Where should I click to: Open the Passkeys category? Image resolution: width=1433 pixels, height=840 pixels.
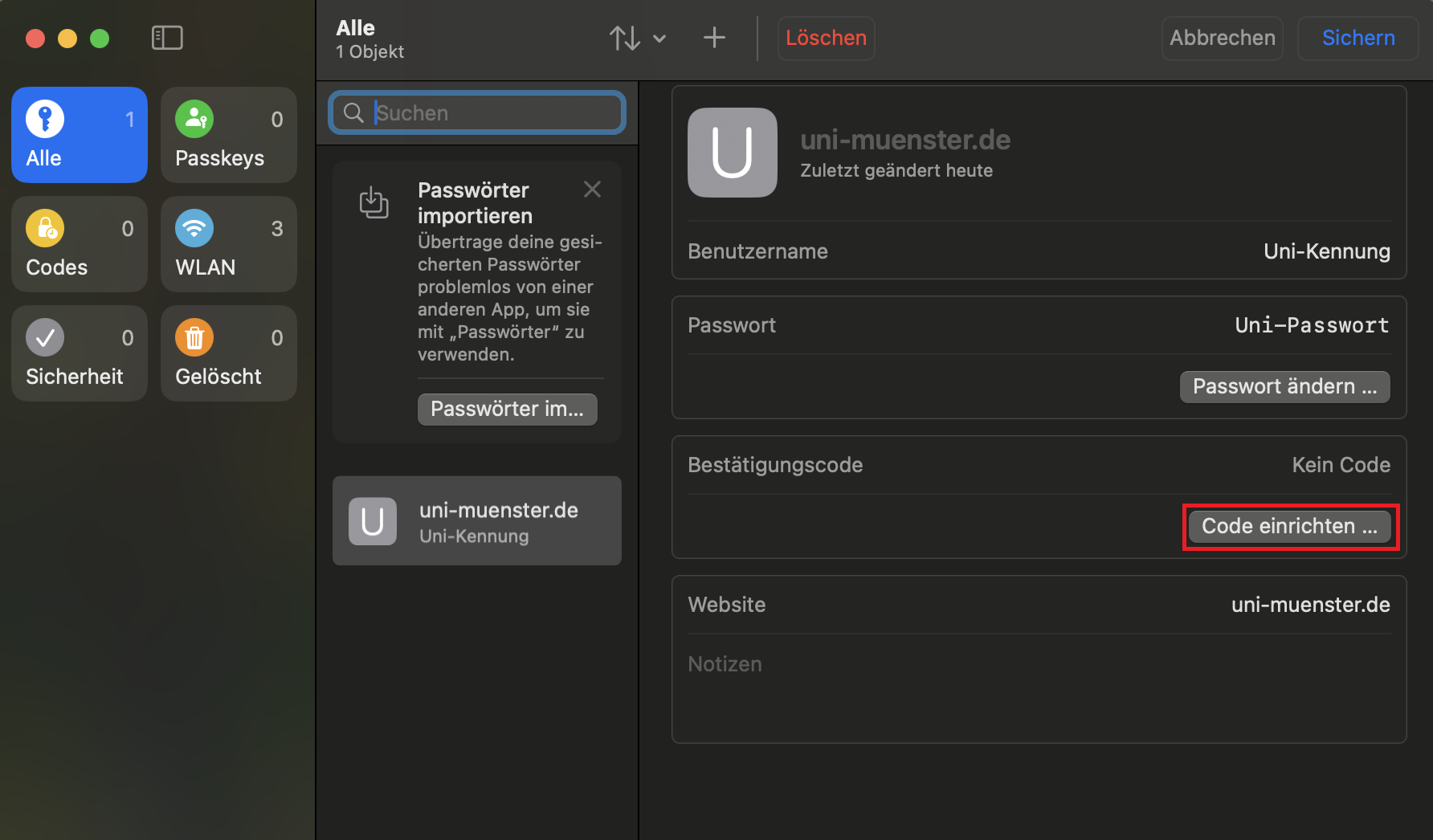[x=229, y=135]
